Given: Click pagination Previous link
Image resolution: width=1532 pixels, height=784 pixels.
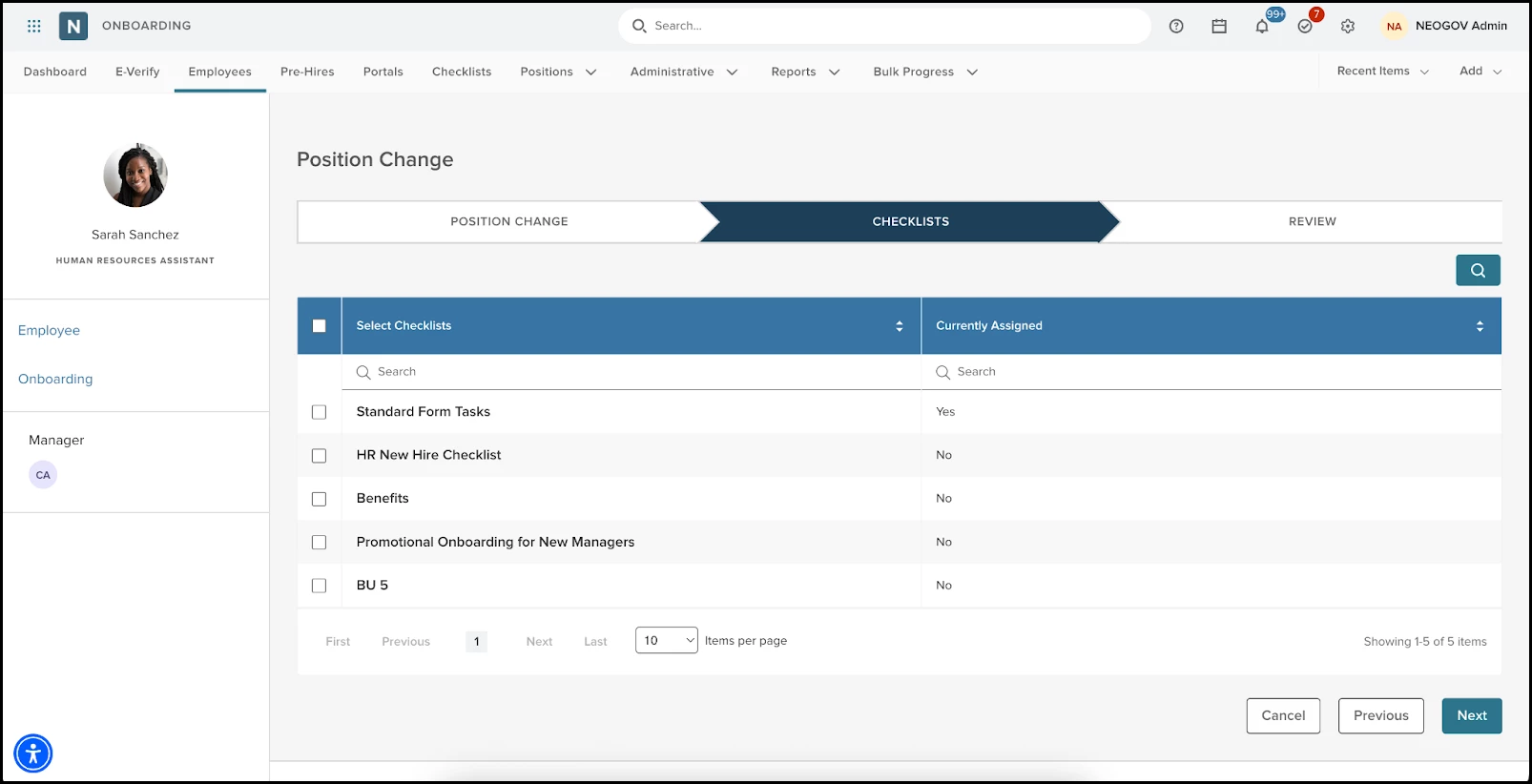Looking at the screenshot, I should [406, 642].
